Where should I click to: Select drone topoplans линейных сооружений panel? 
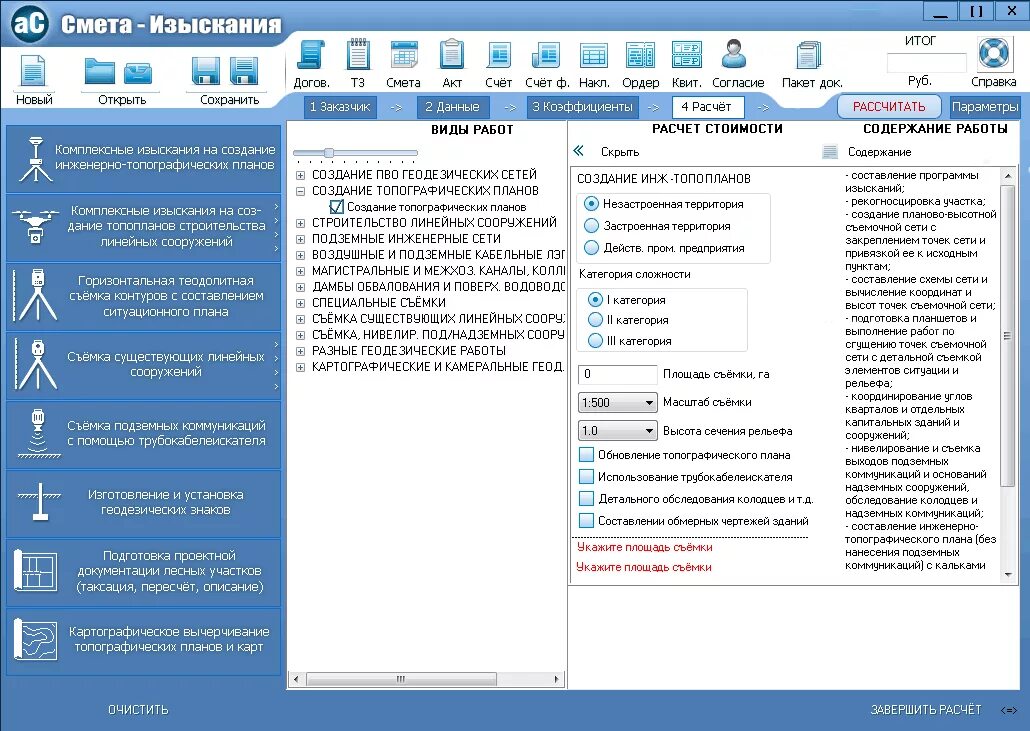(x=143, y=227)
